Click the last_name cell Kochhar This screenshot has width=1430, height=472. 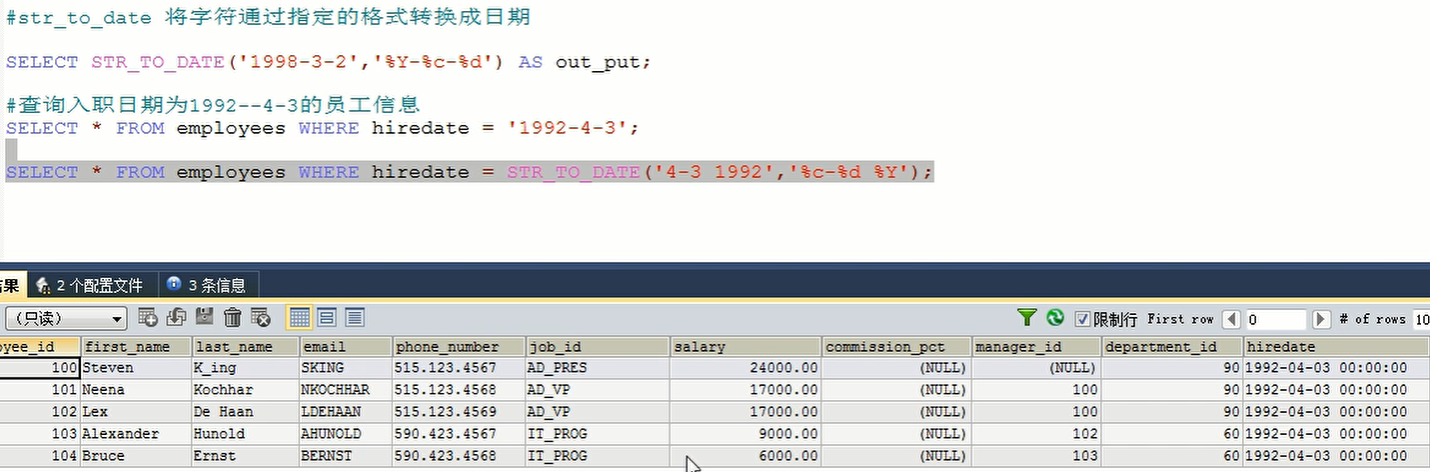[x=245, y=389]
